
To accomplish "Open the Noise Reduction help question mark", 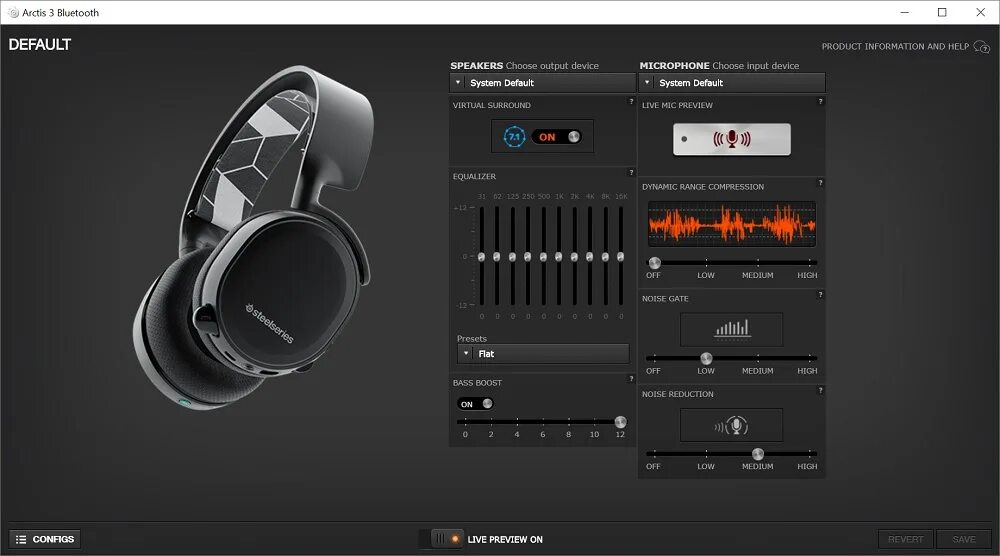I will tap(820, 390).
